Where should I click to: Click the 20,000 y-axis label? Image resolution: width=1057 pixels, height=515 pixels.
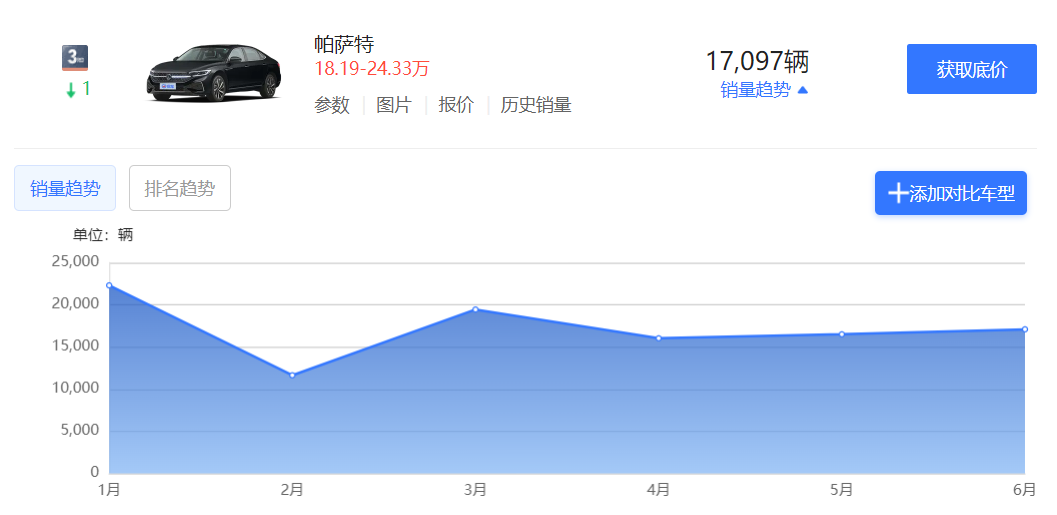coord(75,304)
